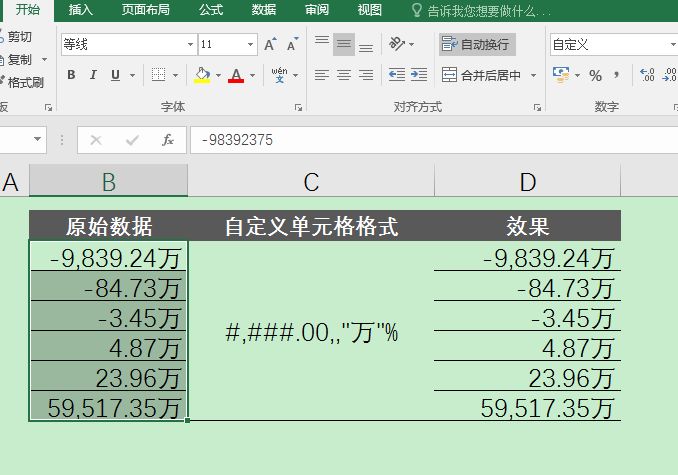Toggle the Middle Align icon
678x475 pixels.
pos(344,44)
